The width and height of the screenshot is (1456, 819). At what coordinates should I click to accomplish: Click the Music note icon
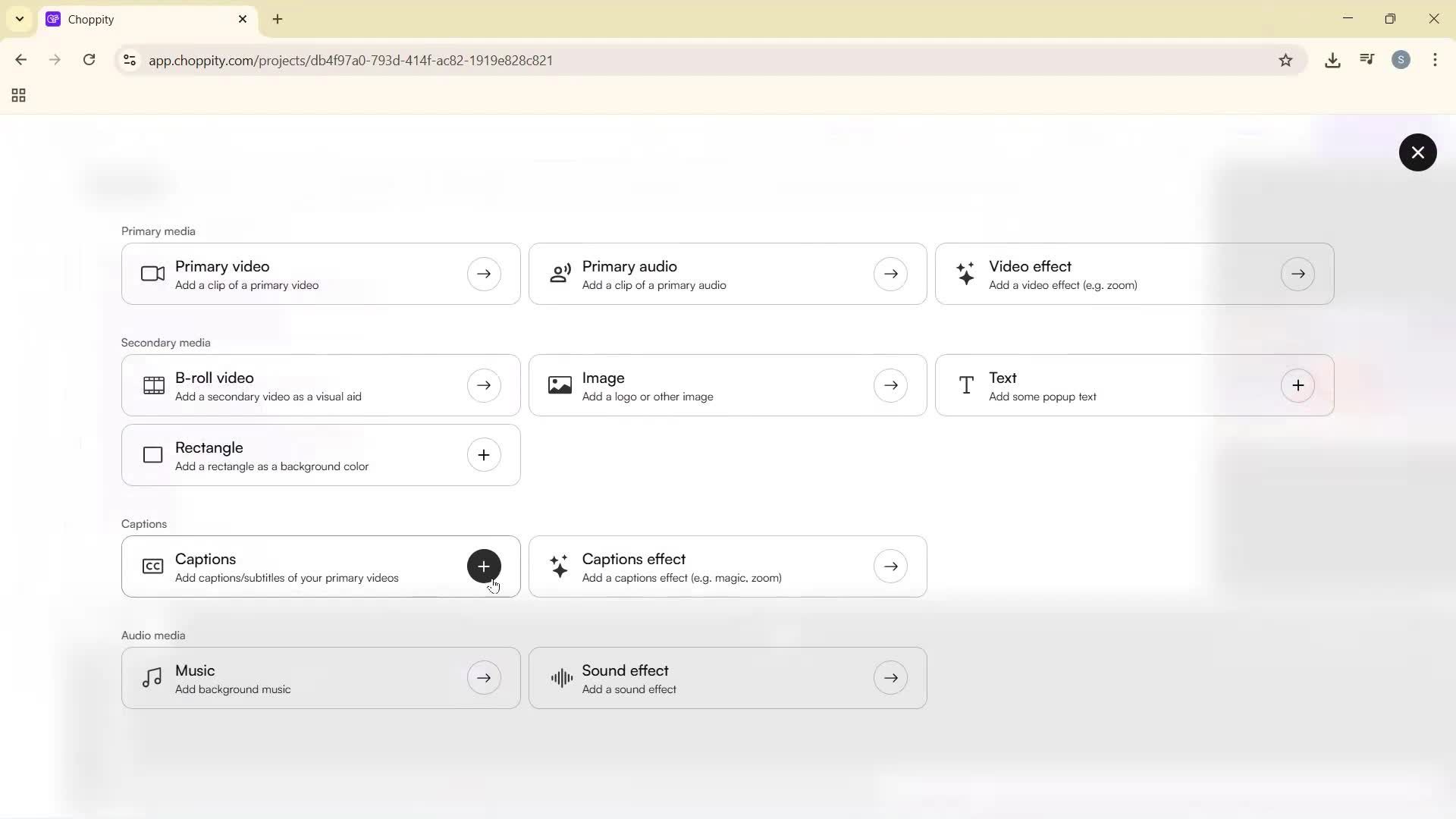[151, 677]
